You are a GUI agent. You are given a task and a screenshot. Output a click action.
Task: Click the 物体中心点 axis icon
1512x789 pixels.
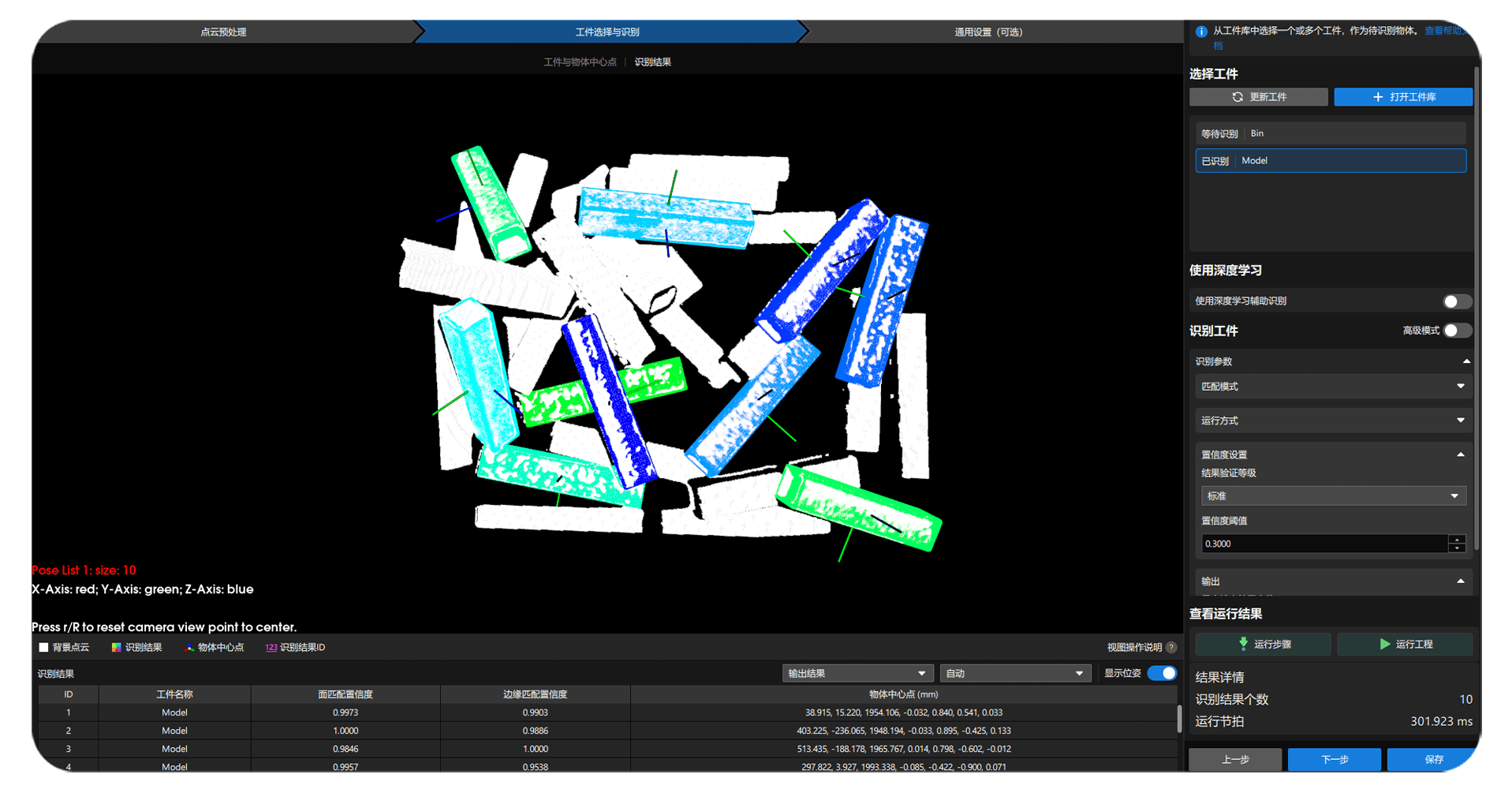(189, 648)
